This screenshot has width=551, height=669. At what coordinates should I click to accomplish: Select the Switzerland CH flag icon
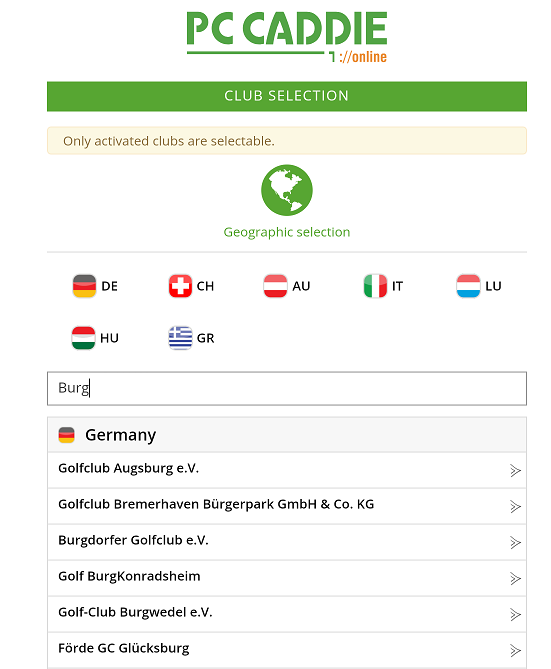[180, 286]
